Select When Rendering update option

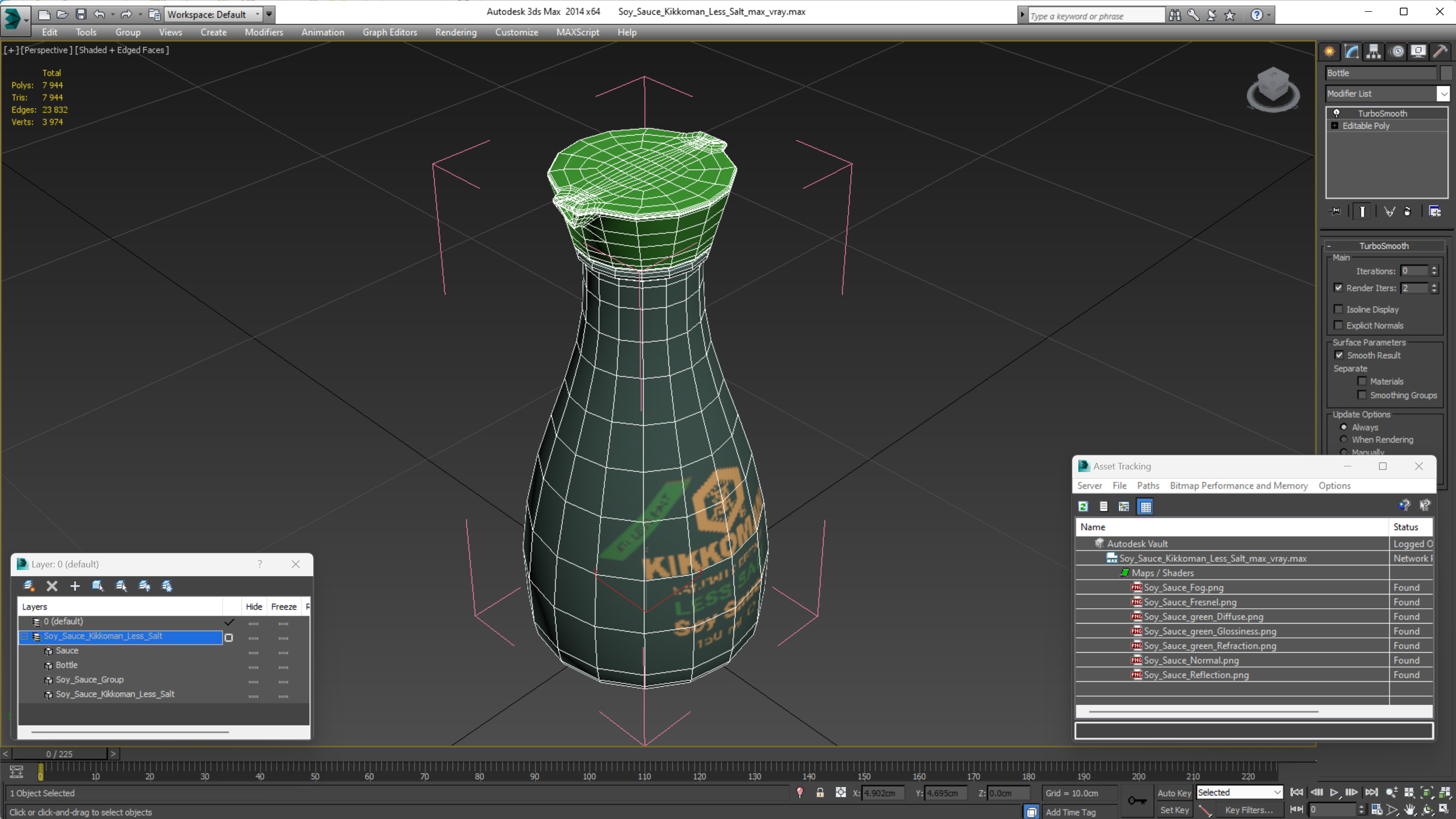click(x=1344, y=439)
